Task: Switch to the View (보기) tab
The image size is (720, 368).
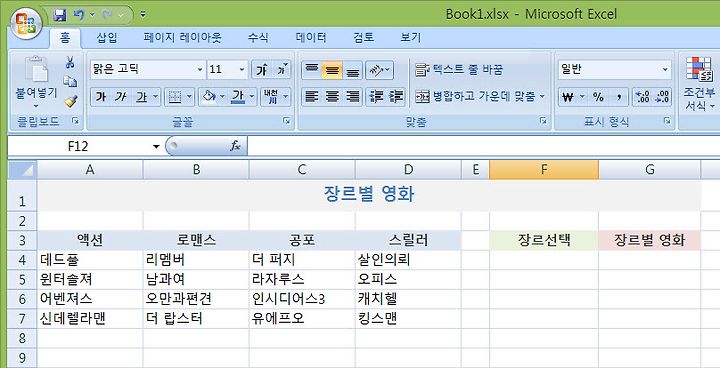Action: [x=411, y=38]
